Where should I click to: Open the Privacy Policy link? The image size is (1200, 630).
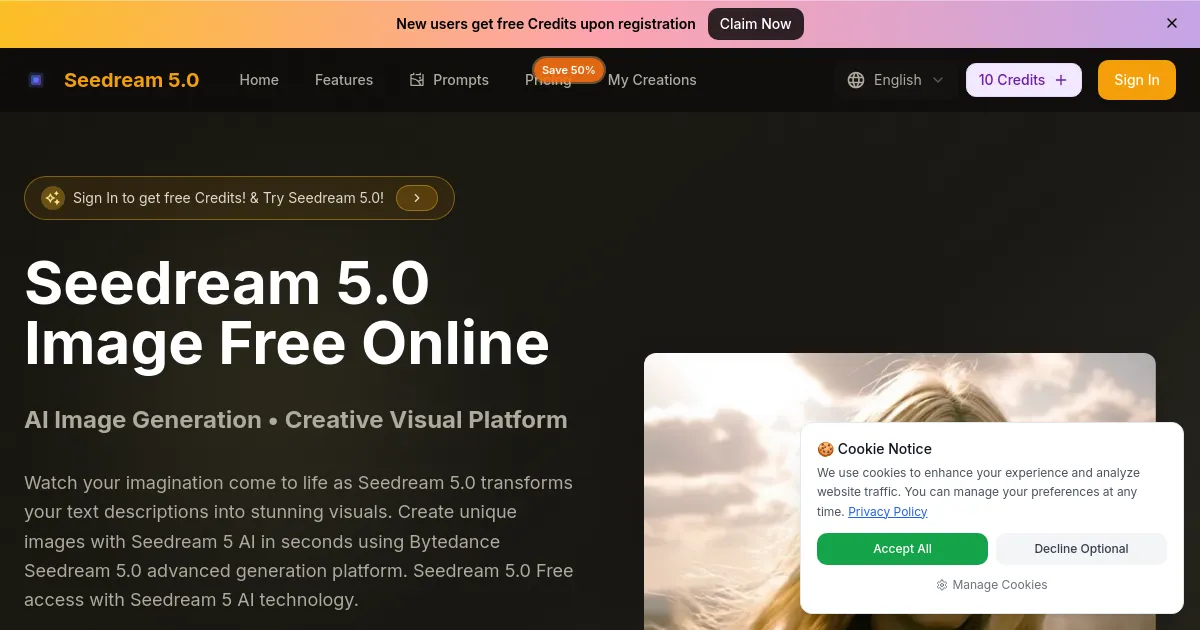coord(887,511)
